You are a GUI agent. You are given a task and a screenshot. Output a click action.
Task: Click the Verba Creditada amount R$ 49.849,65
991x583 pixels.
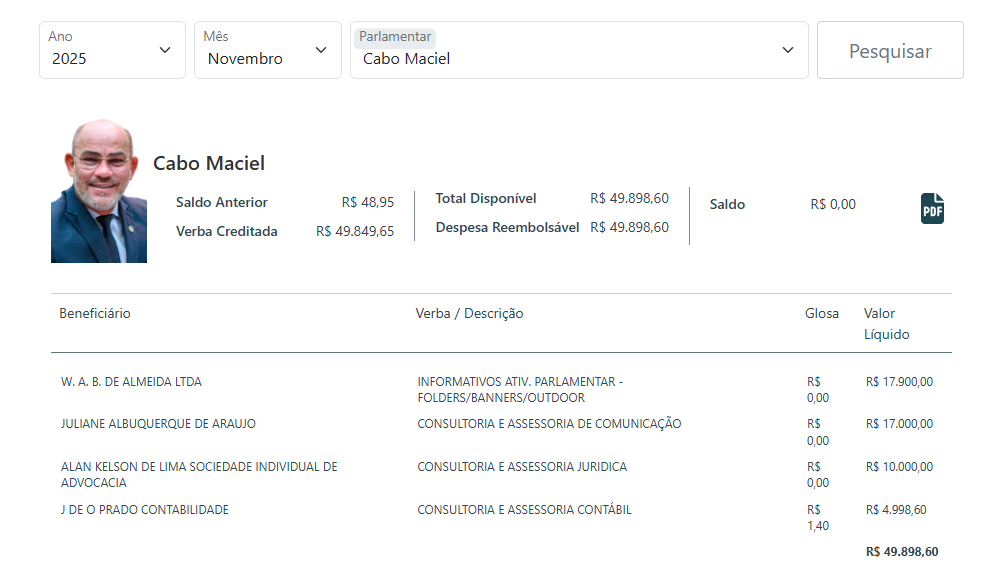(355, 231)
